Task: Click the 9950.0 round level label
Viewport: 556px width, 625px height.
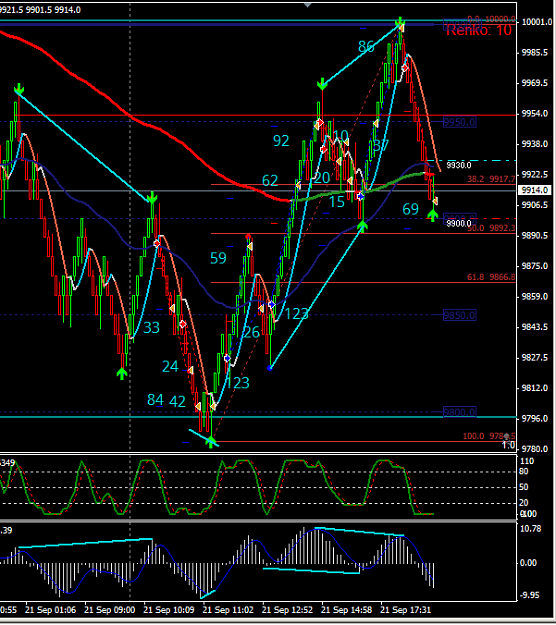Action: click(460, 122)
